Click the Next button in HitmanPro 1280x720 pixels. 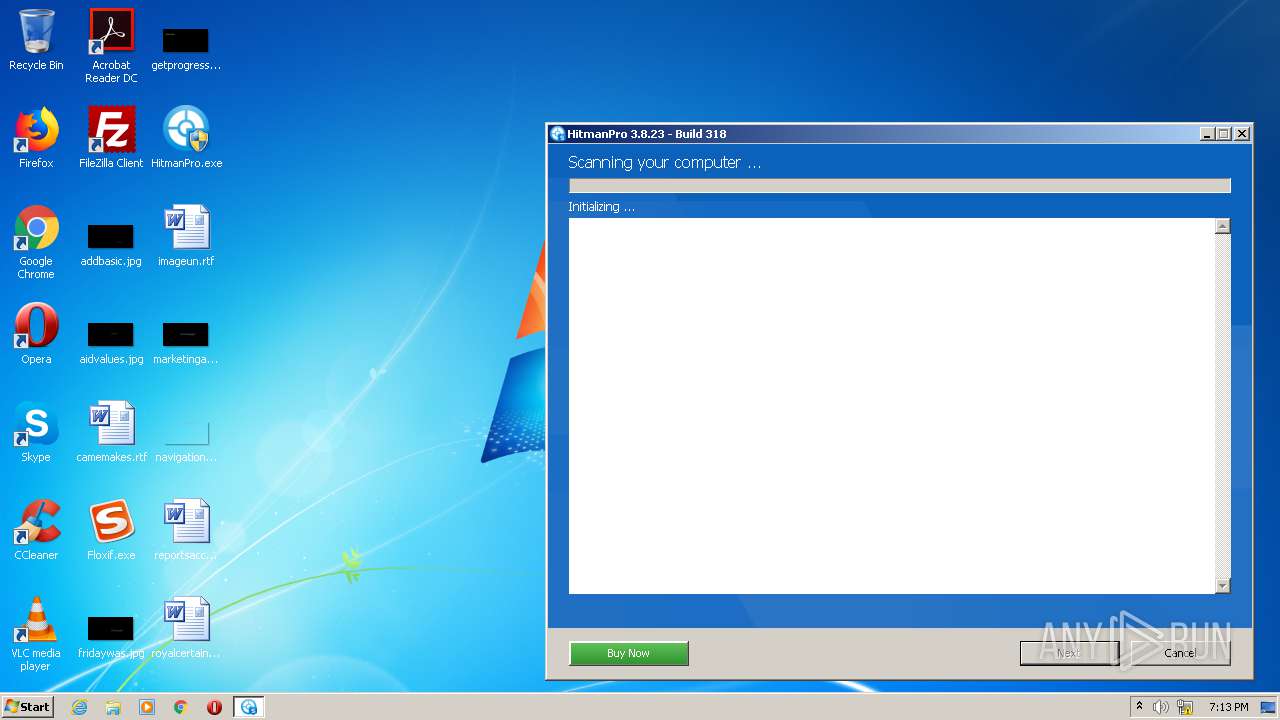pos(1068,653)
